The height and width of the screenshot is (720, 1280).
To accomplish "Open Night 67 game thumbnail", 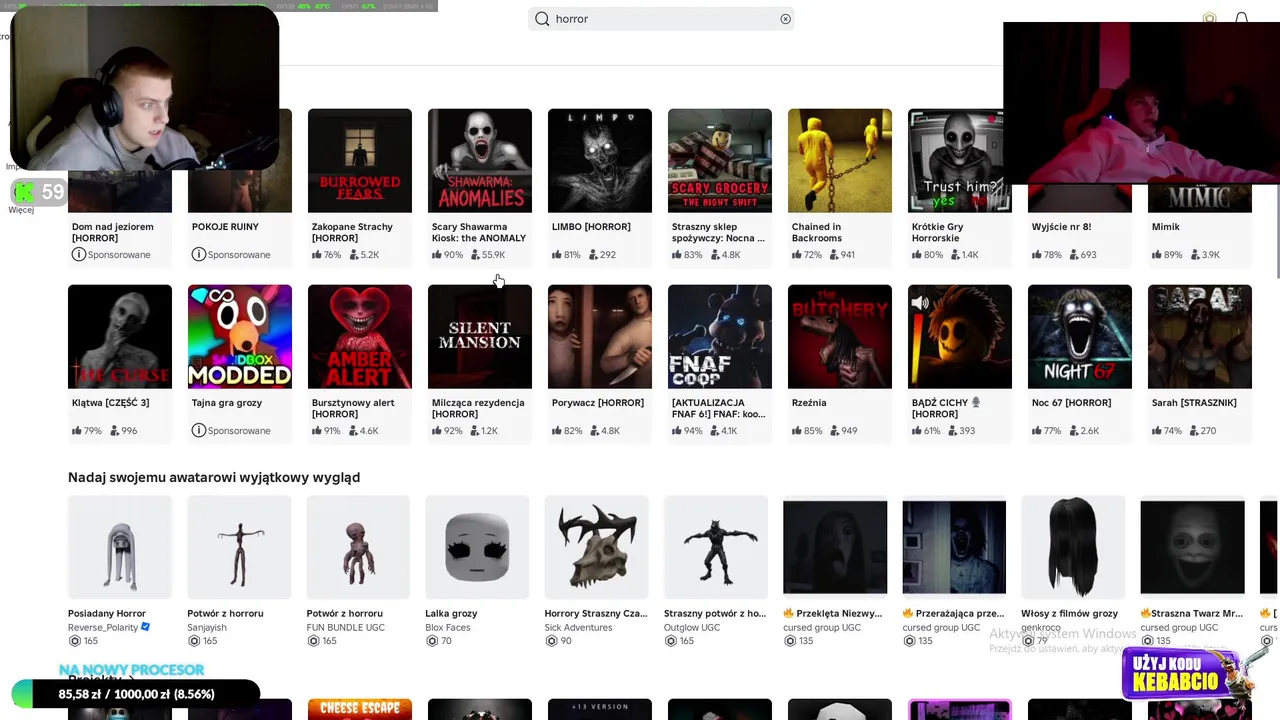I will pos(1080,337).
